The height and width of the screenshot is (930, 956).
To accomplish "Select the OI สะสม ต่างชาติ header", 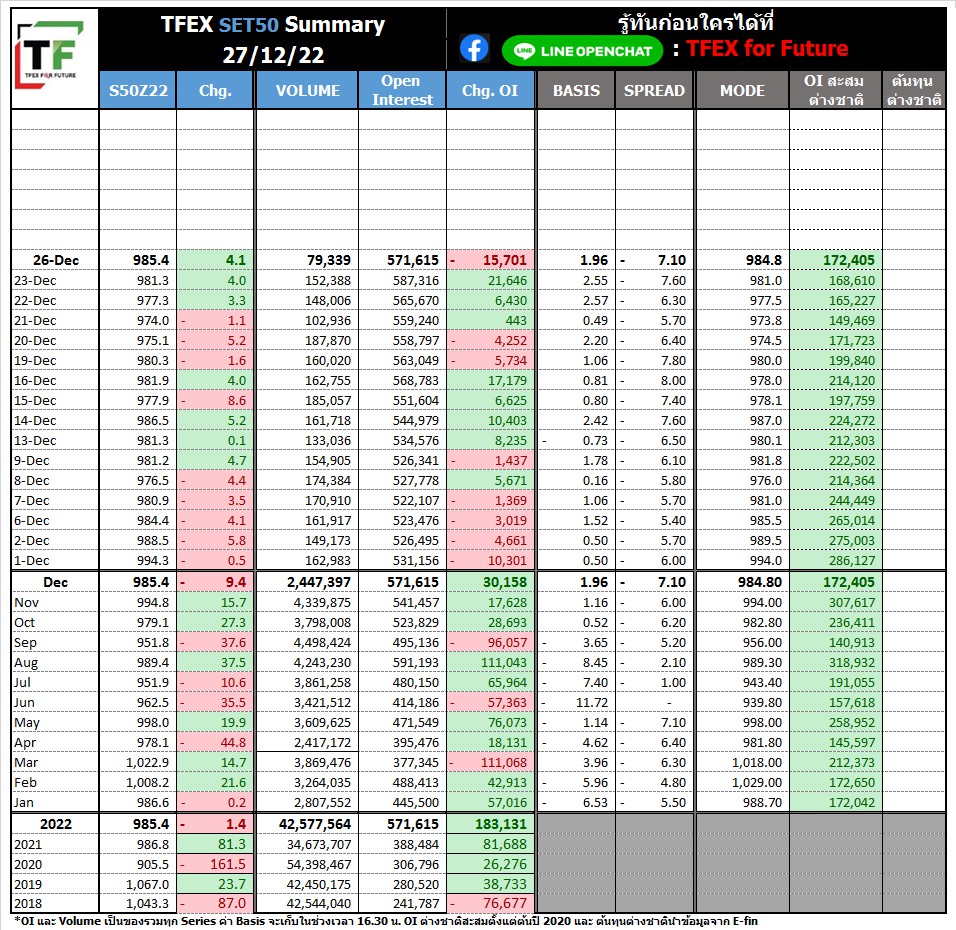I will [x=835, y=90].
